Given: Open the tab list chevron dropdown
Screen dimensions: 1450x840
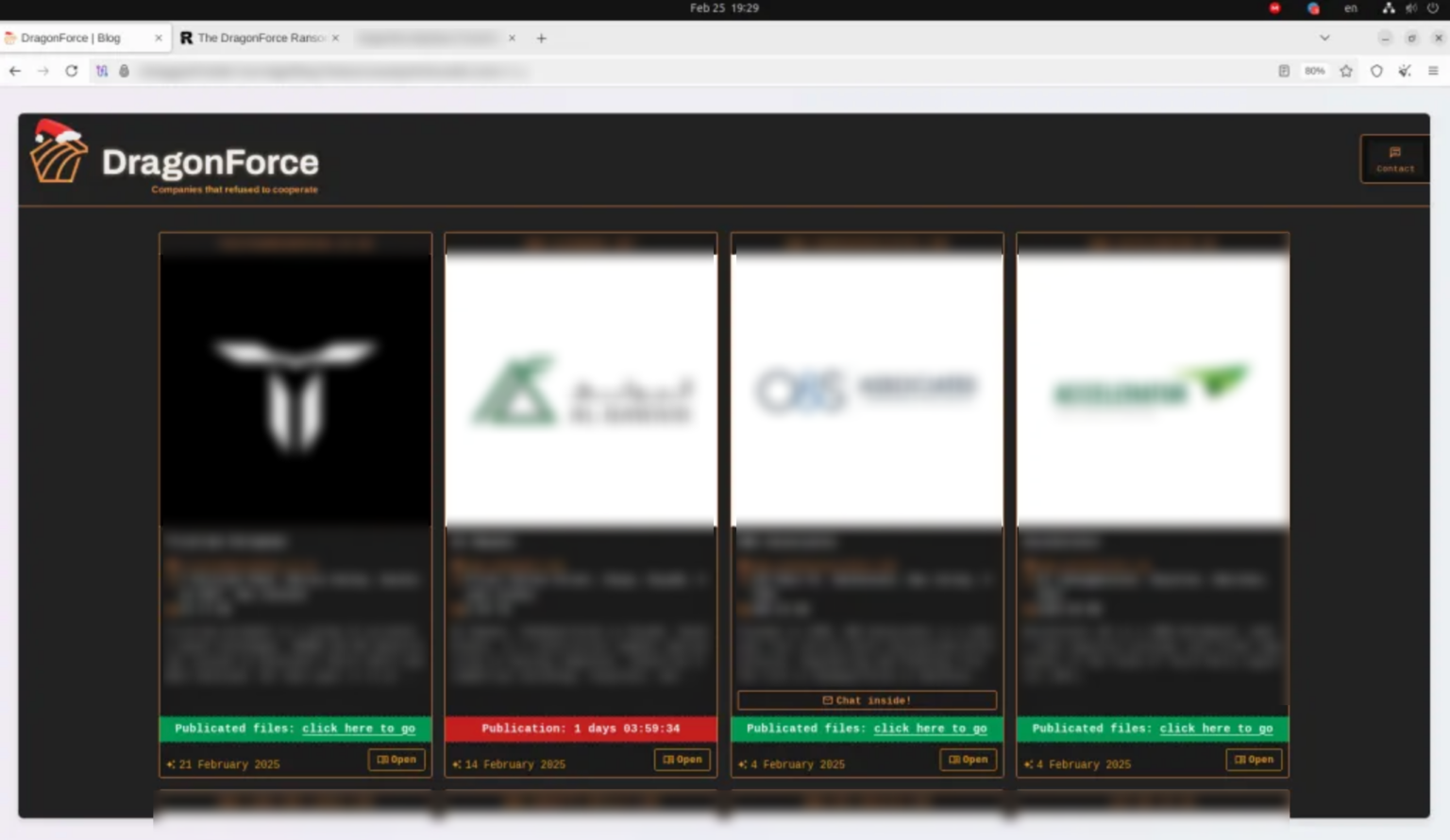Looking at the screenshot, I should [x=1324, y=38].
